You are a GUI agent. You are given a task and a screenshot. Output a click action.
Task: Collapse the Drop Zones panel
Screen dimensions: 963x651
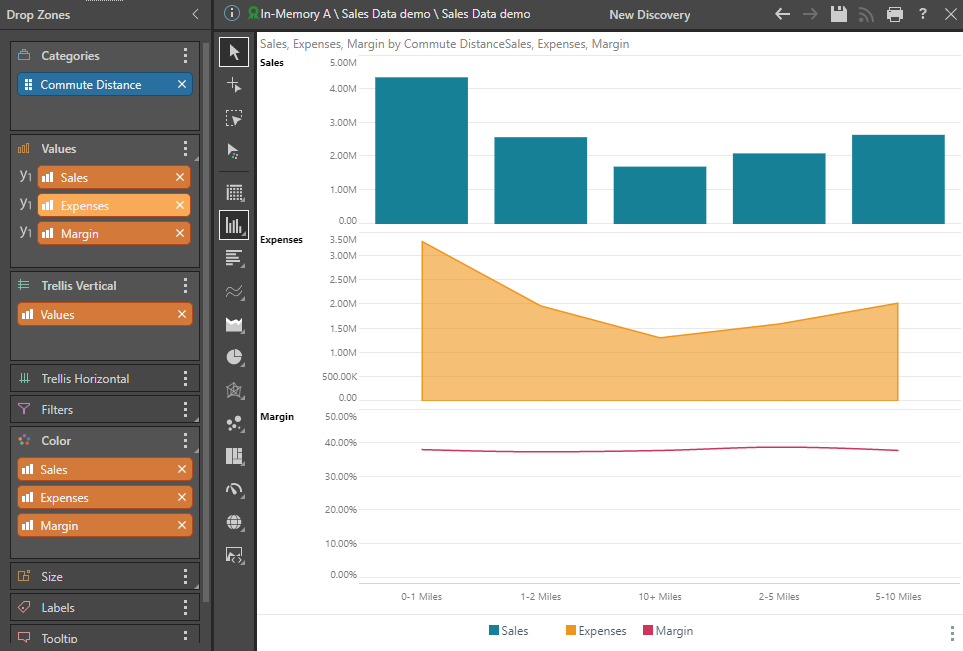[195, 15]
